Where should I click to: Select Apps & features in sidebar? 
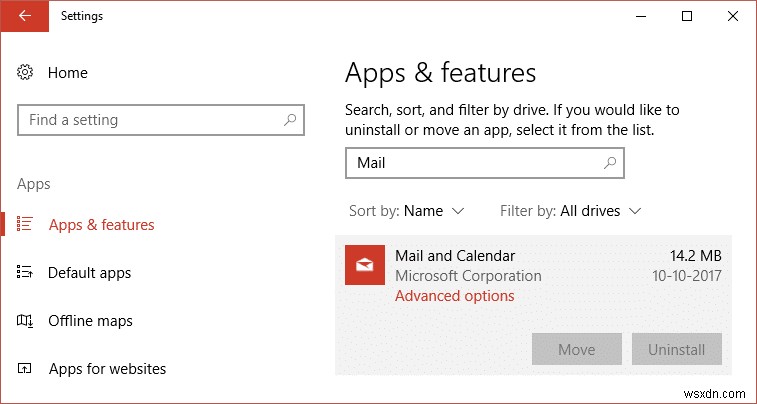pyautogui.click(x=101, y=224)
